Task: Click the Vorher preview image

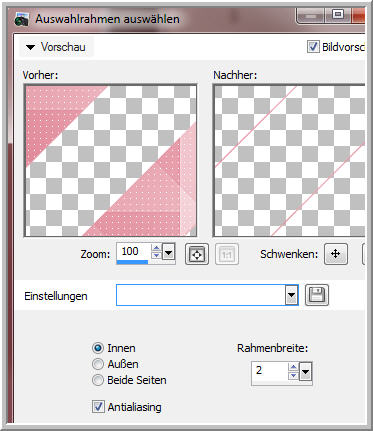Action: tap(111, 161)
